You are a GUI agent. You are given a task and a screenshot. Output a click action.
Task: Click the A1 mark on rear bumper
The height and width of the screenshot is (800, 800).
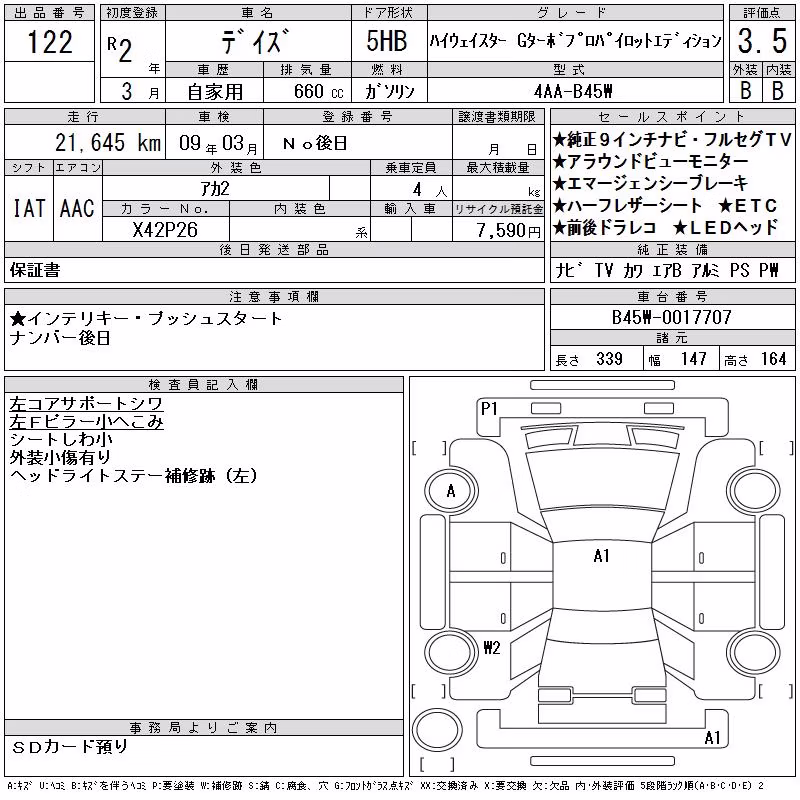(712, 738)
